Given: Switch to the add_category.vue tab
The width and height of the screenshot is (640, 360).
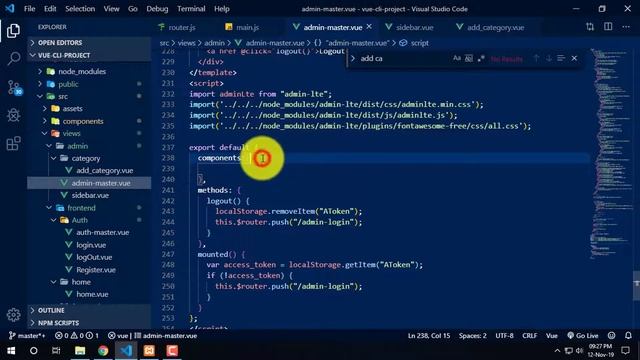Looking at the screenshot, I should tap(495, 27).
